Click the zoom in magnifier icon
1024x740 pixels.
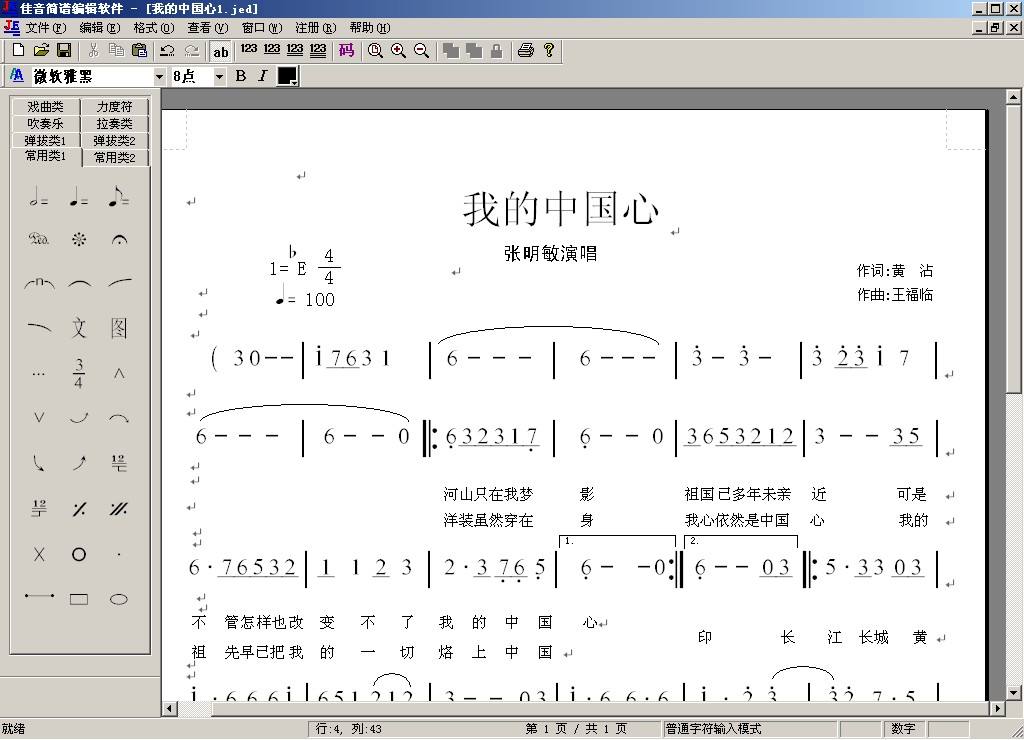pos(398,51)
